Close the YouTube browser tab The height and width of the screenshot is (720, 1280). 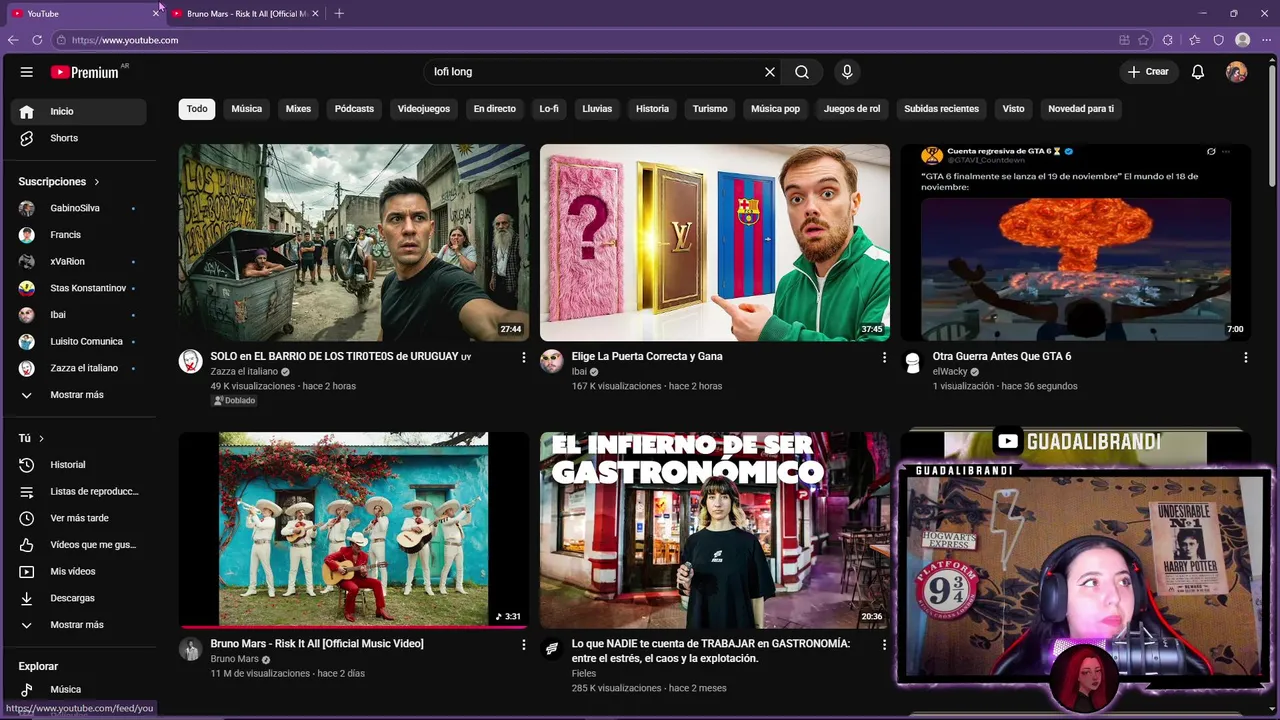pos(156,13)
